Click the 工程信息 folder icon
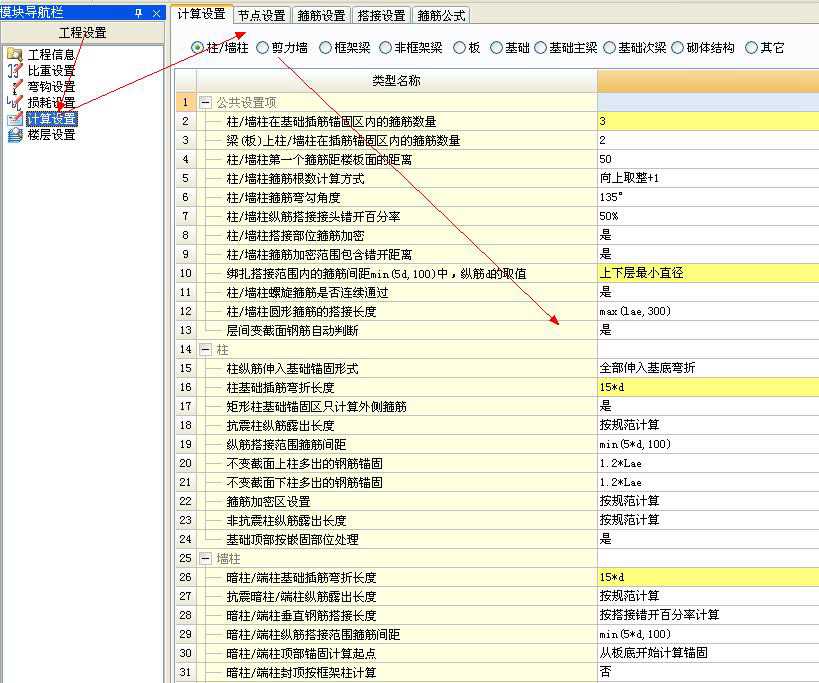819x683 pixels. [x=15, y=54]
